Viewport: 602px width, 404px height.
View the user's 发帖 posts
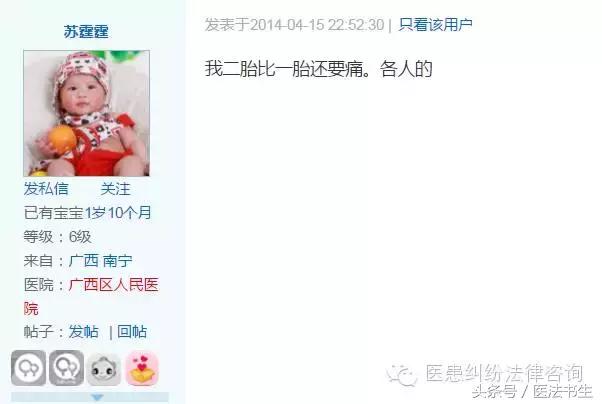[84, 332]
